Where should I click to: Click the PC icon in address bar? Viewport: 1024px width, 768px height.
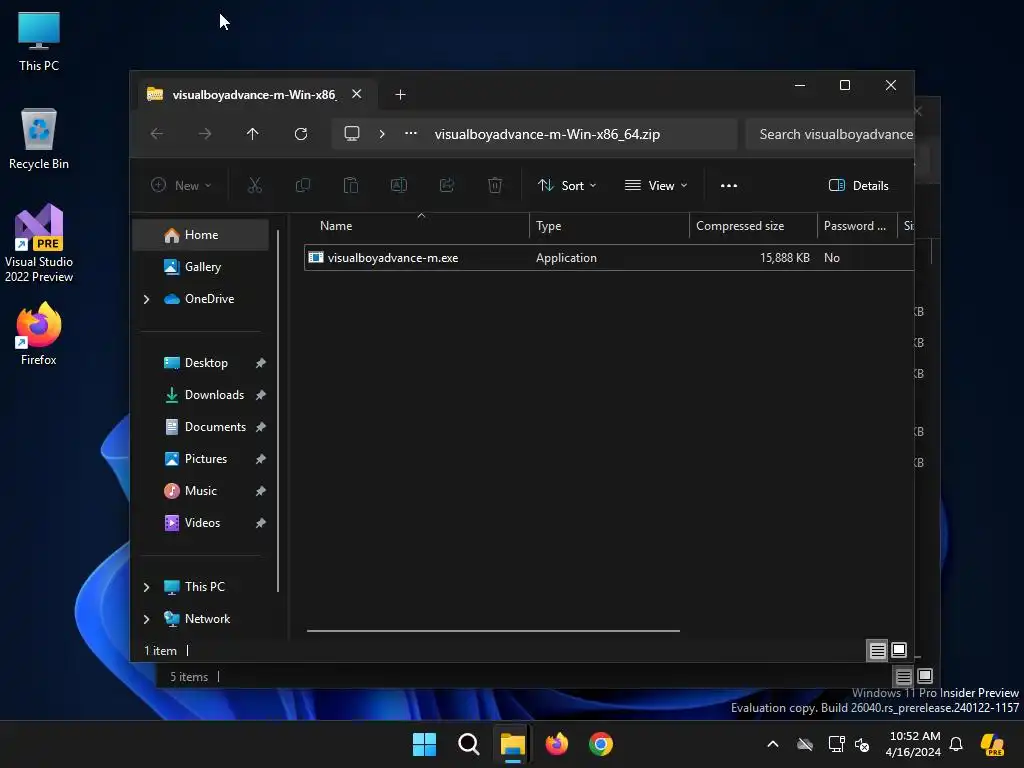tap(352, 134)
